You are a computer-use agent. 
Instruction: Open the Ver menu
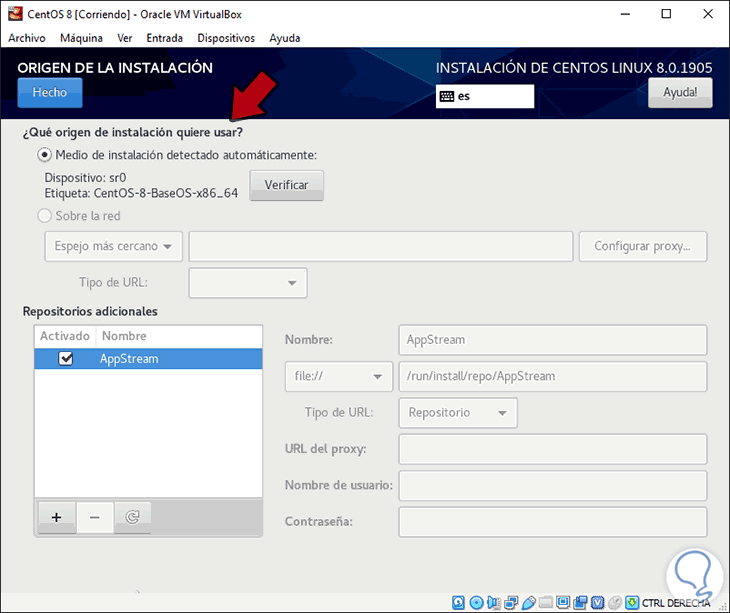coord(125,38)
